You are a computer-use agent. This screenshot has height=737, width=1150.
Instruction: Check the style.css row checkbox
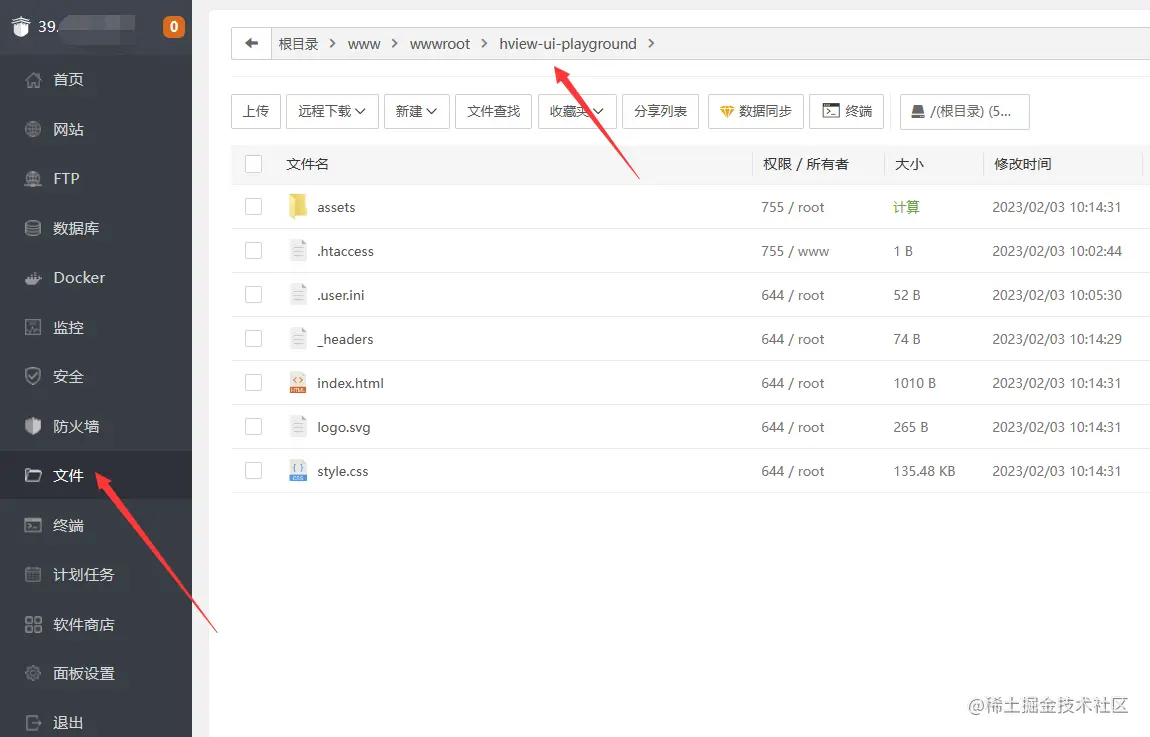tap(254, 471)
